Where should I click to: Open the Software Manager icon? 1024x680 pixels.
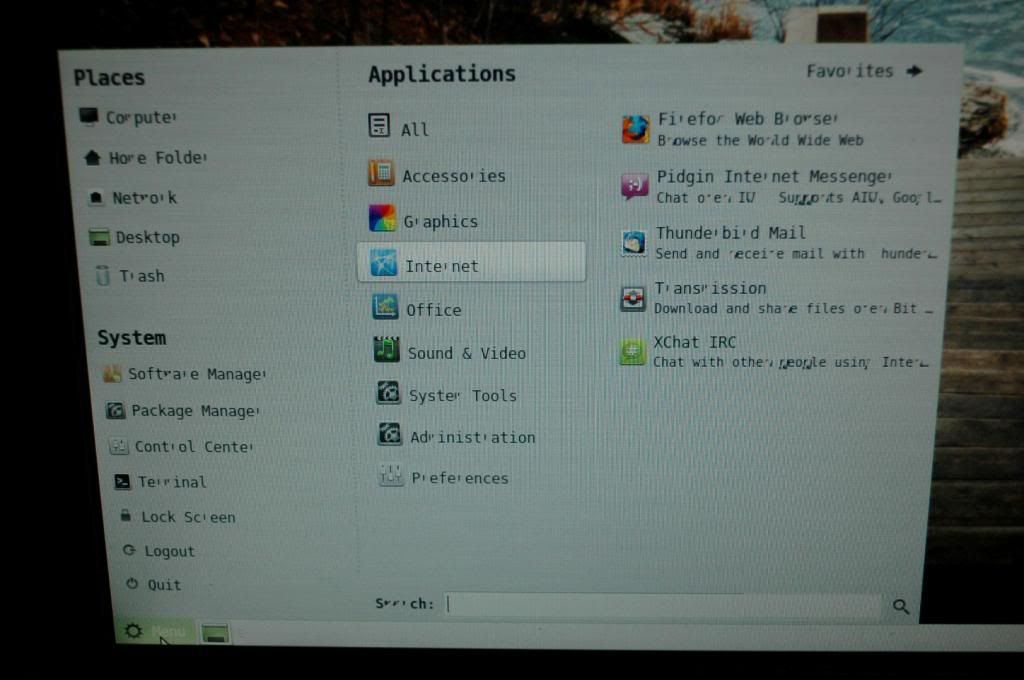click(x=112, y=374)
